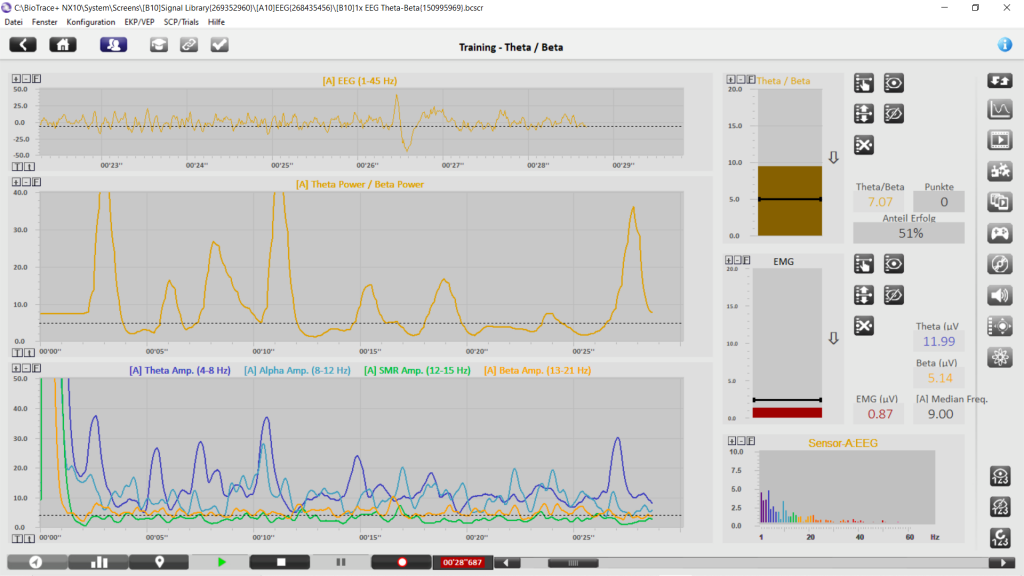Open the Fenster menu
Viewport: 1024px width, 576px height.
44,22
